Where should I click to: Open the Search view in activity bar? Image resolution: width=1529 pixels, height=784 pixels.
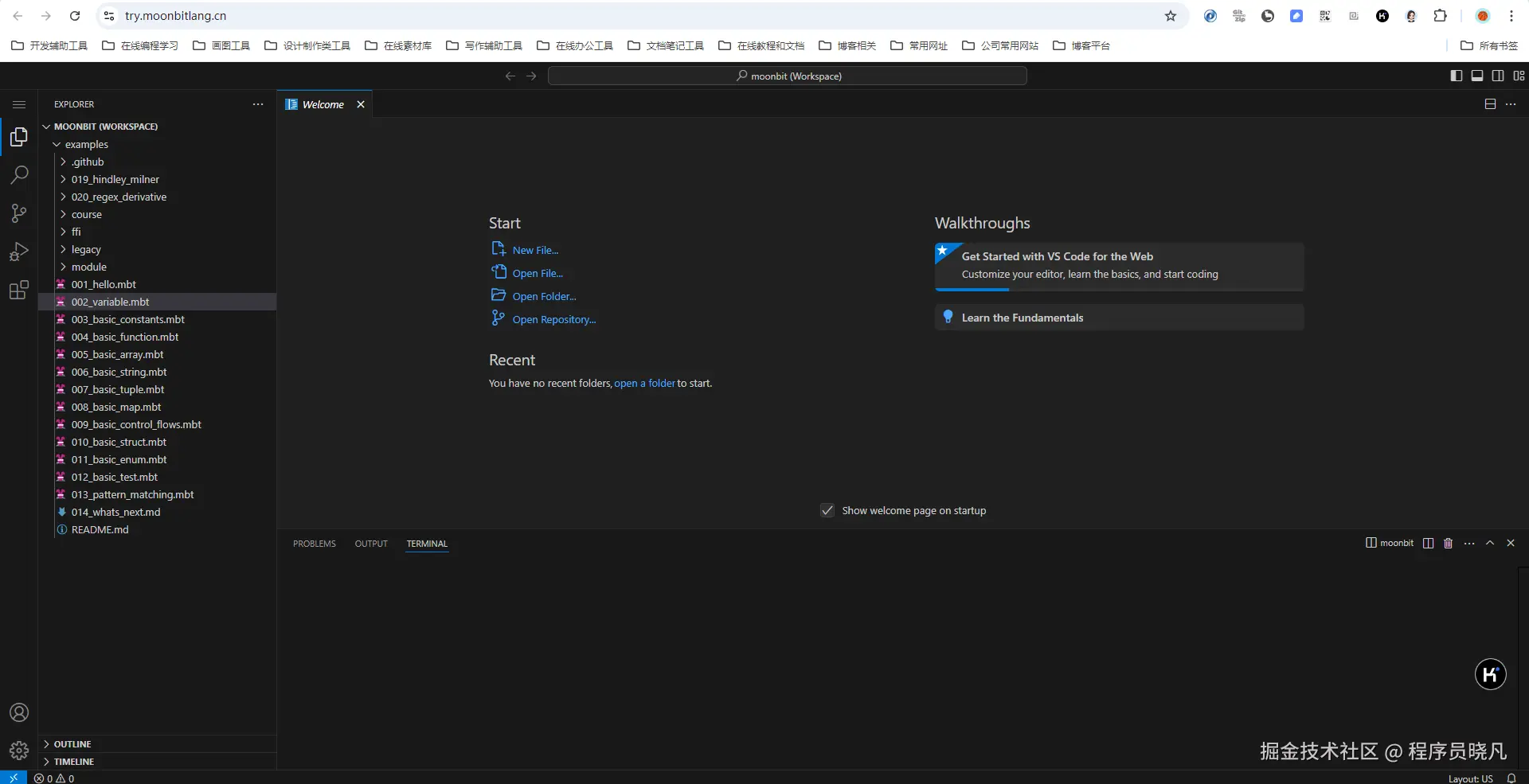tap(19, 175)
